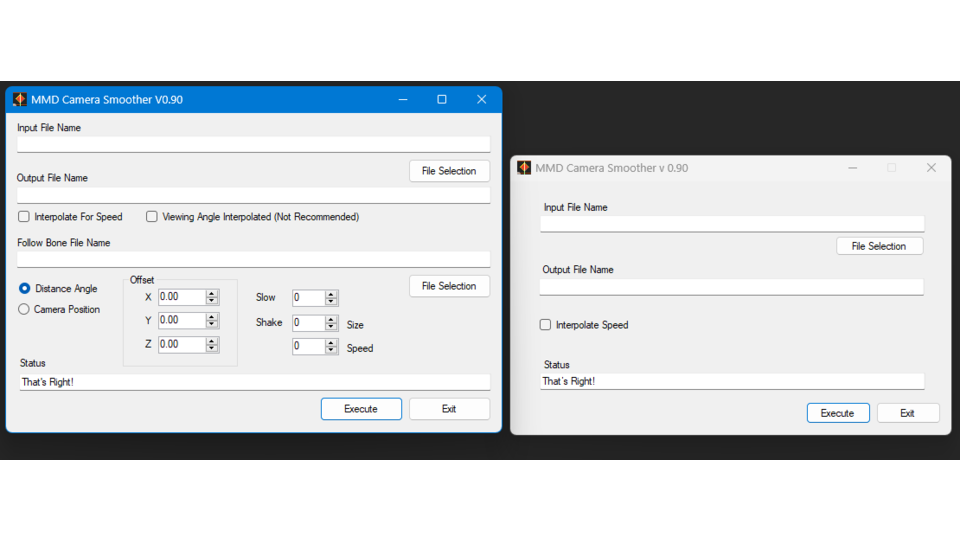Select the Distance Angle radio button
This screenshot has height=540, width=960.
point(24,288)
